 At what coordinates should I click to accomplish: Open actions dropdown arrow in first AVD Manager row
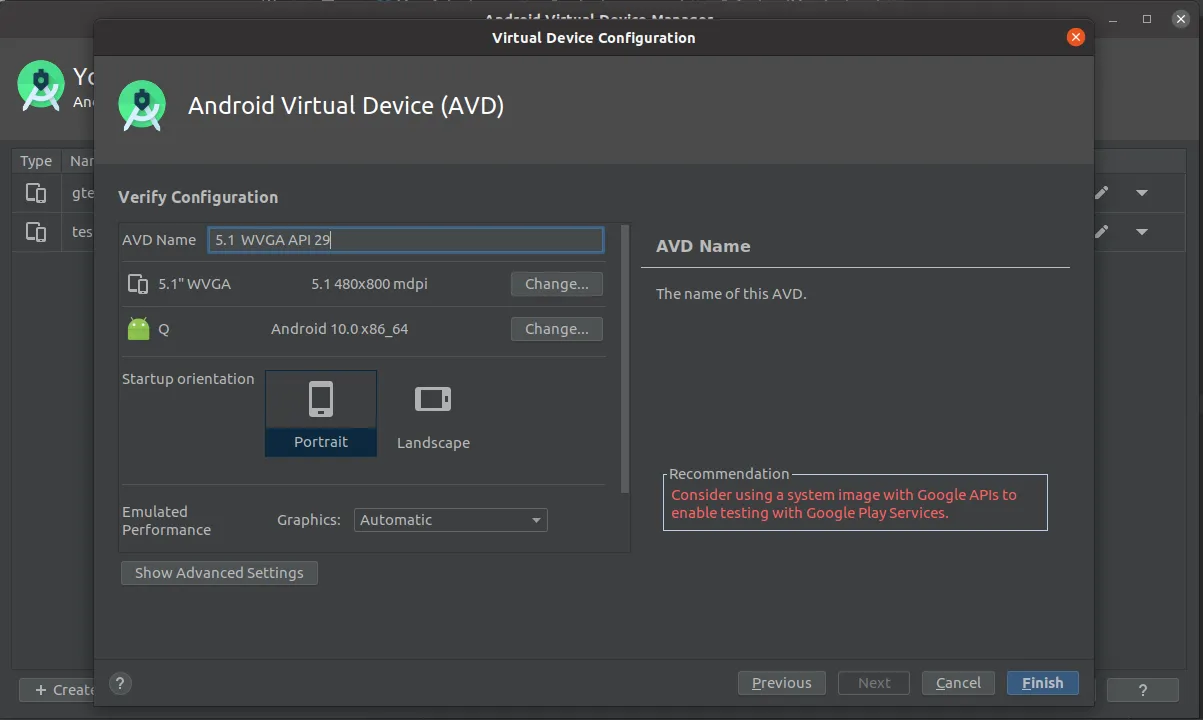point(1142,193)
